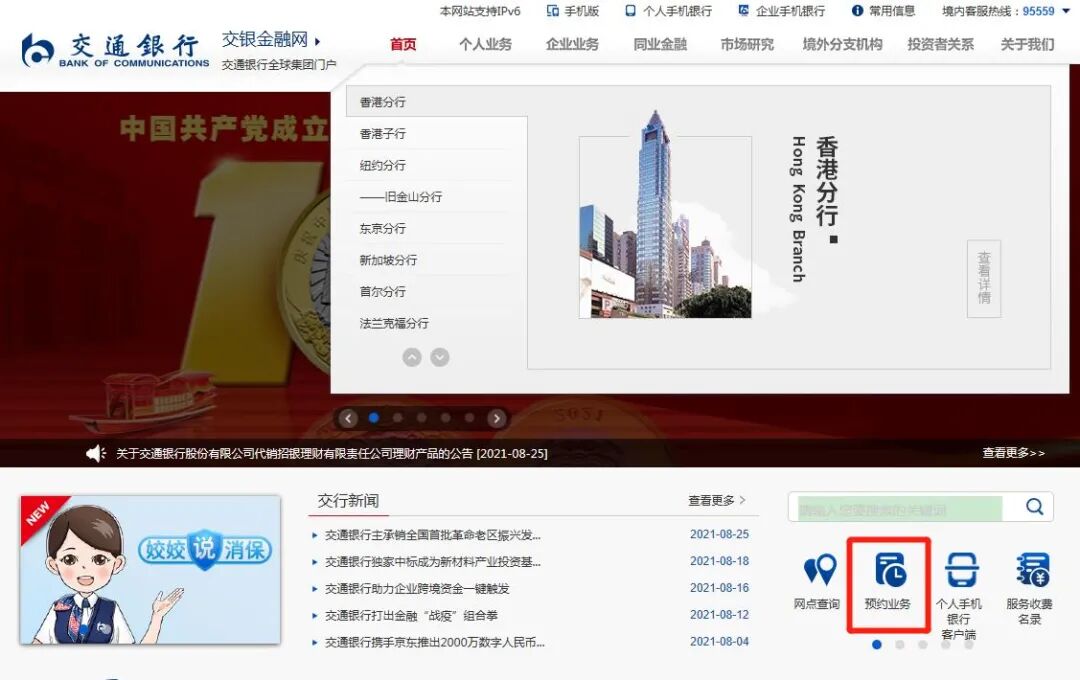Click the site search input field
Viewport: 1080px width, 680px height.
coord(902,508)
